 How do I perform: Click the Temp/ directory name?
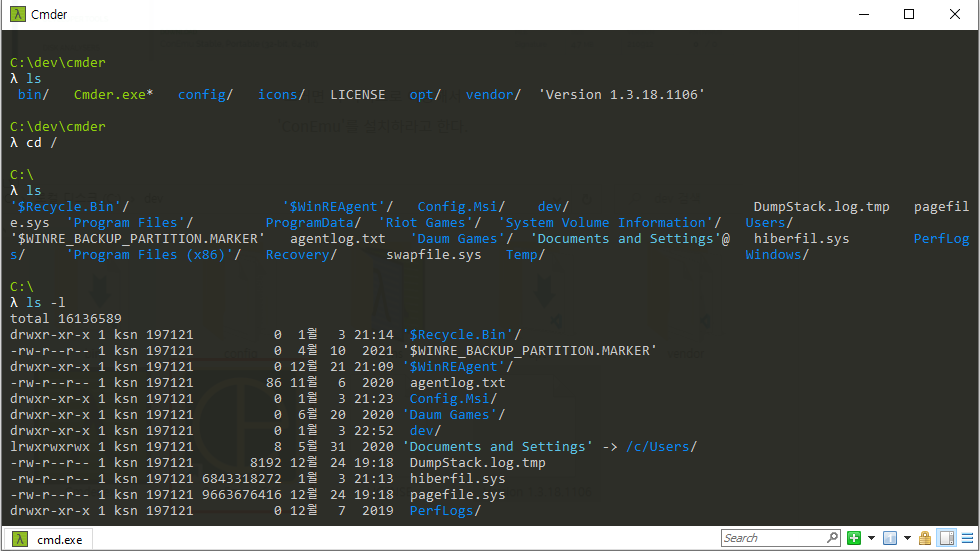click(525, 254)
